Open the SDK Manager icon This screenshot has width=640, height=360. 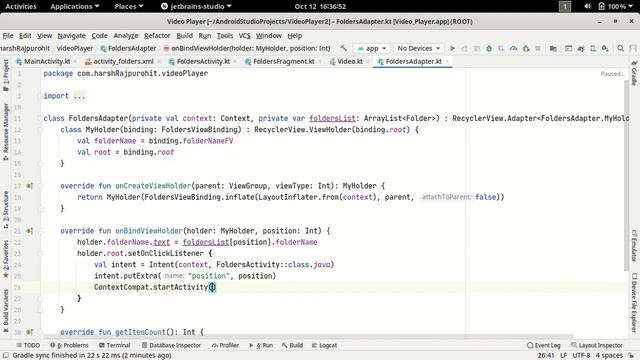tap(605, 48)
